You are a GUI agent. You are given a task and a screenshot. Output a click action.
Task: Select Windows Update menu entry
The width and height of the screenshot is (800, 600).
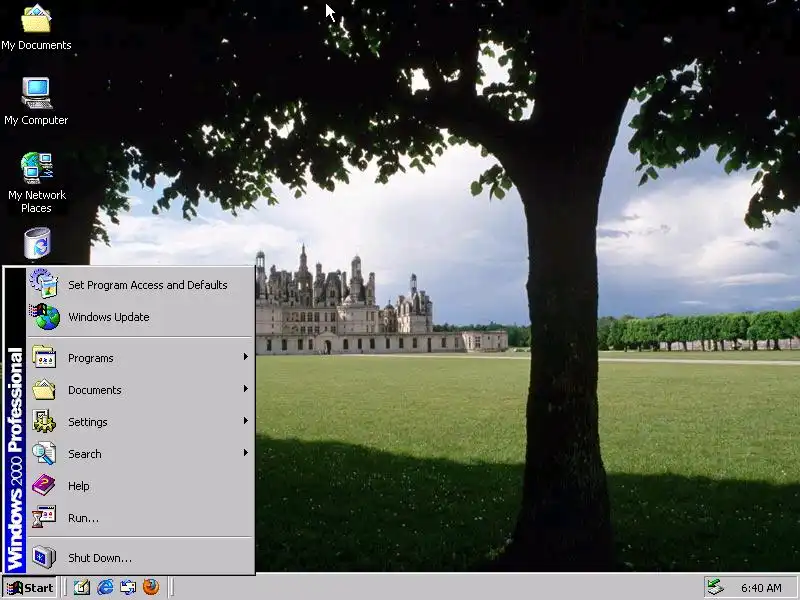click(x=140, y=317)
